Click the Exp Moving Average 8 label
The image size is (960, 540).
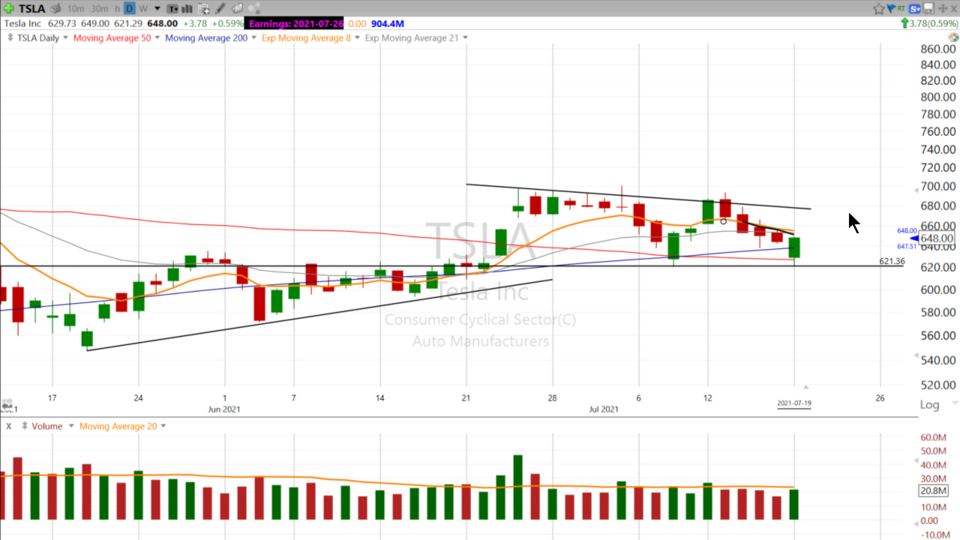point(306,38)
